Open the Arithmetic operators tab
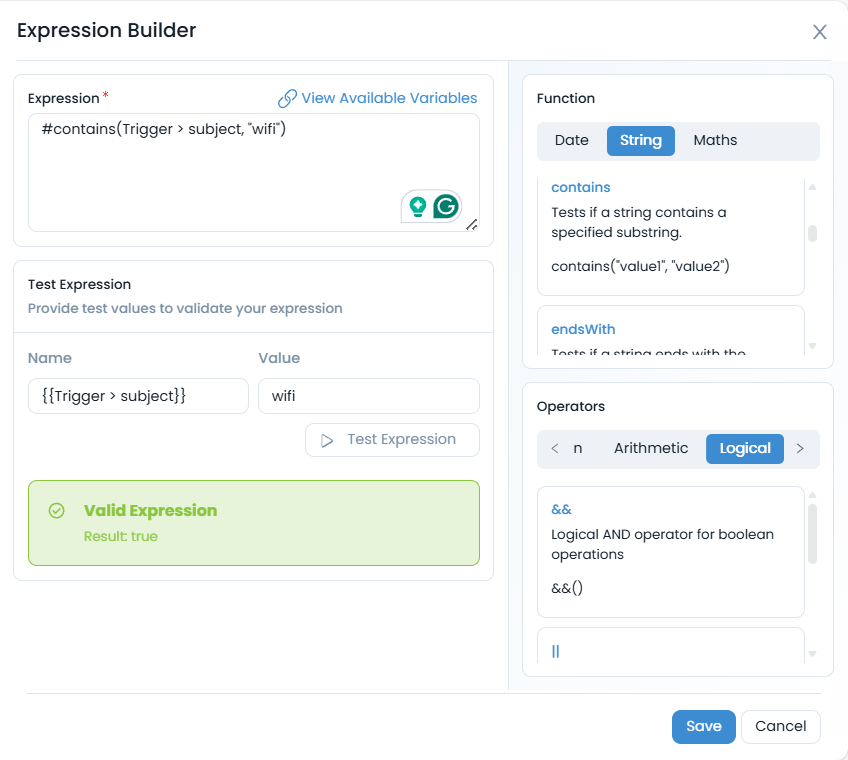 pos(651,448)
